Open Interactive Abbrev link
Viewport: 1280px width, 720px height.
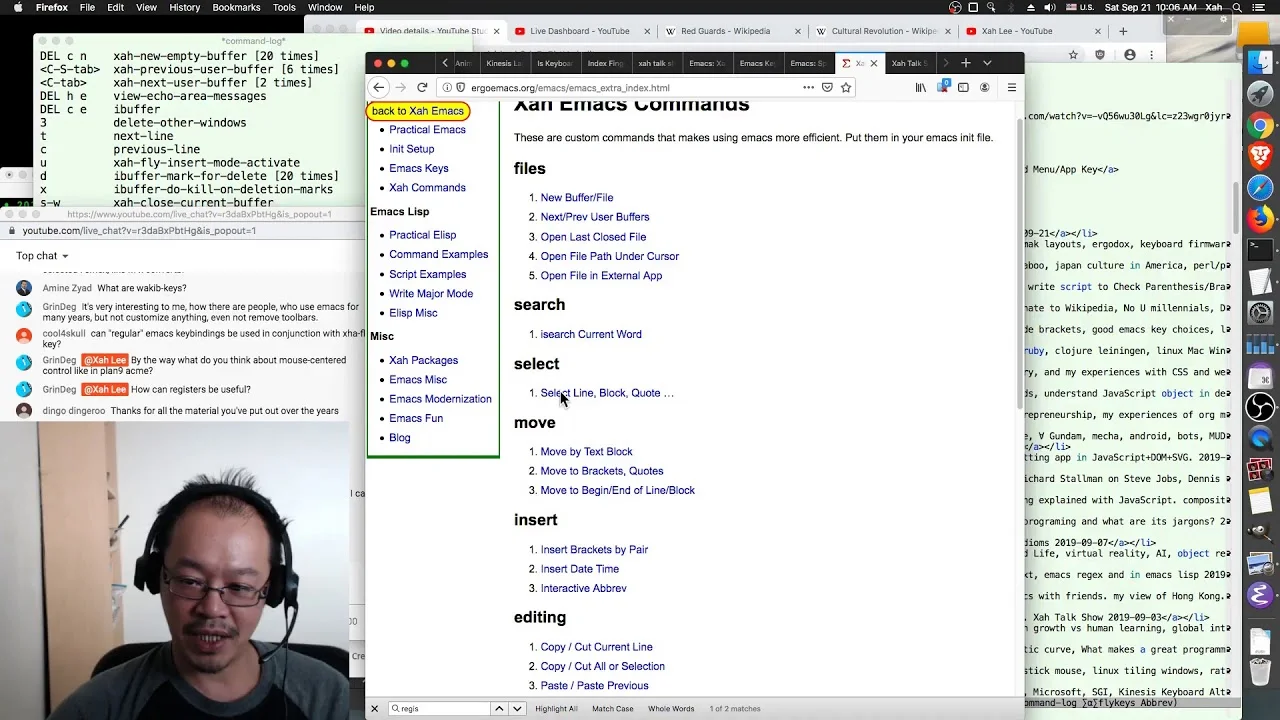point(583,589)
